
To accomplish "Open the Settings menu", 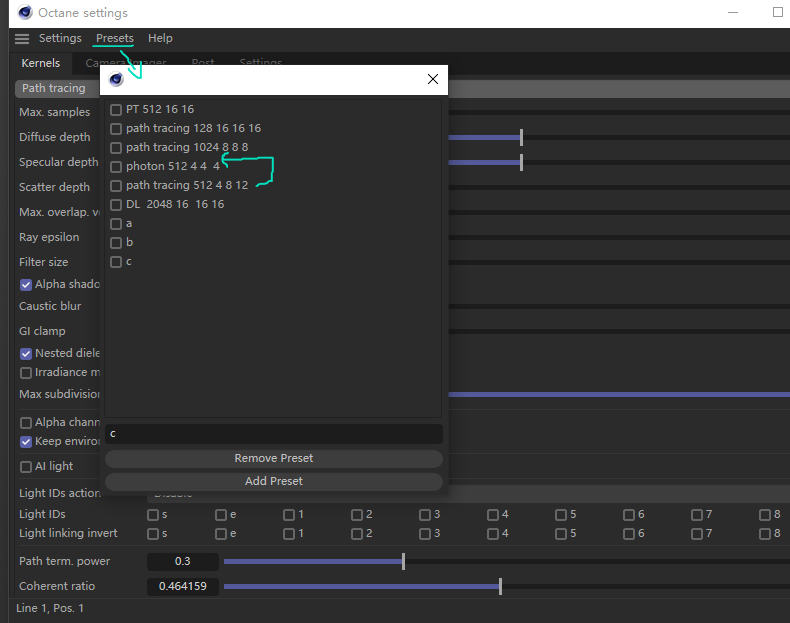I will pyautogui.click(x=60, y=38).
